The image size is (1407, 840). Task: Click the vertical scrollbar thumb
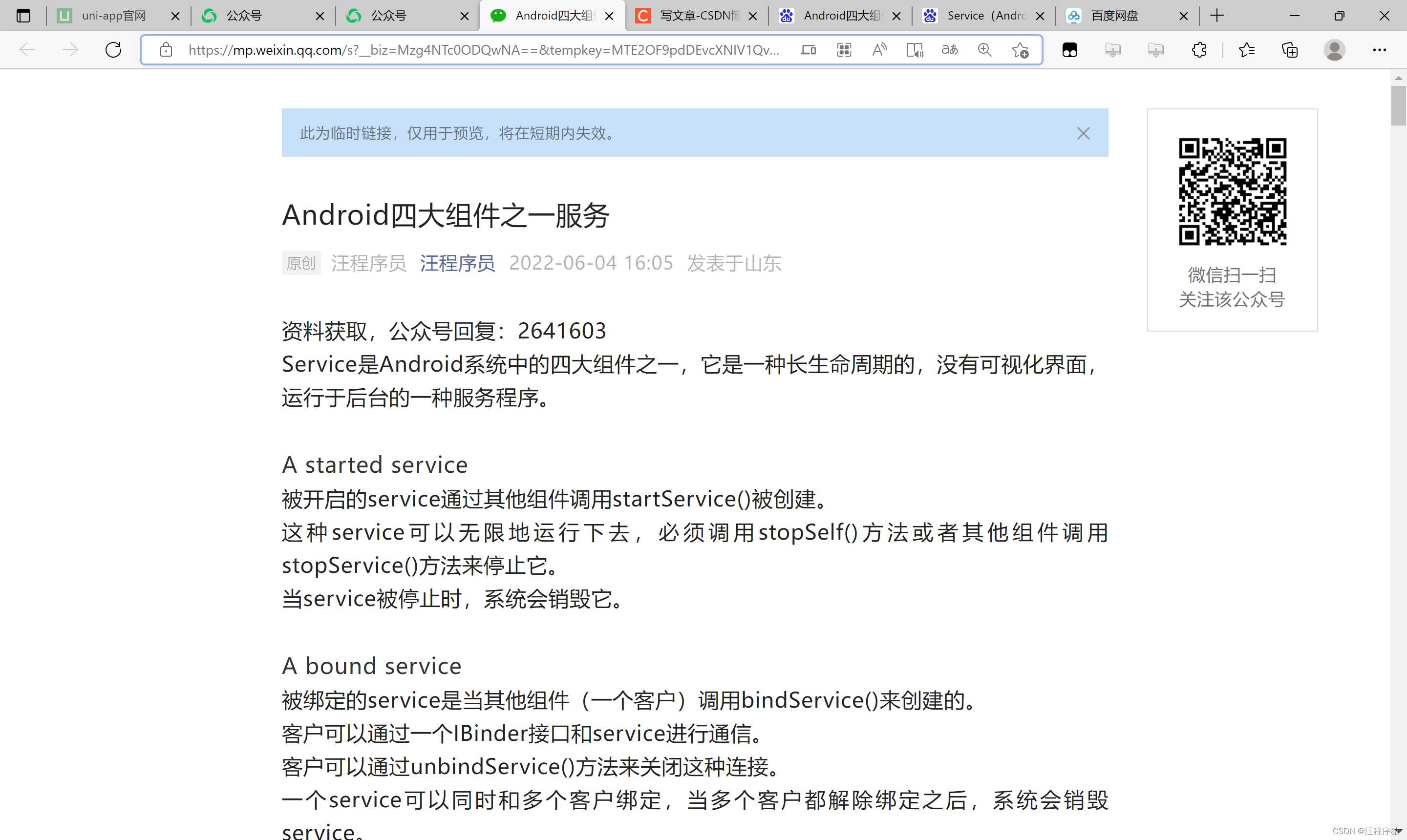tap(1398, 106)
